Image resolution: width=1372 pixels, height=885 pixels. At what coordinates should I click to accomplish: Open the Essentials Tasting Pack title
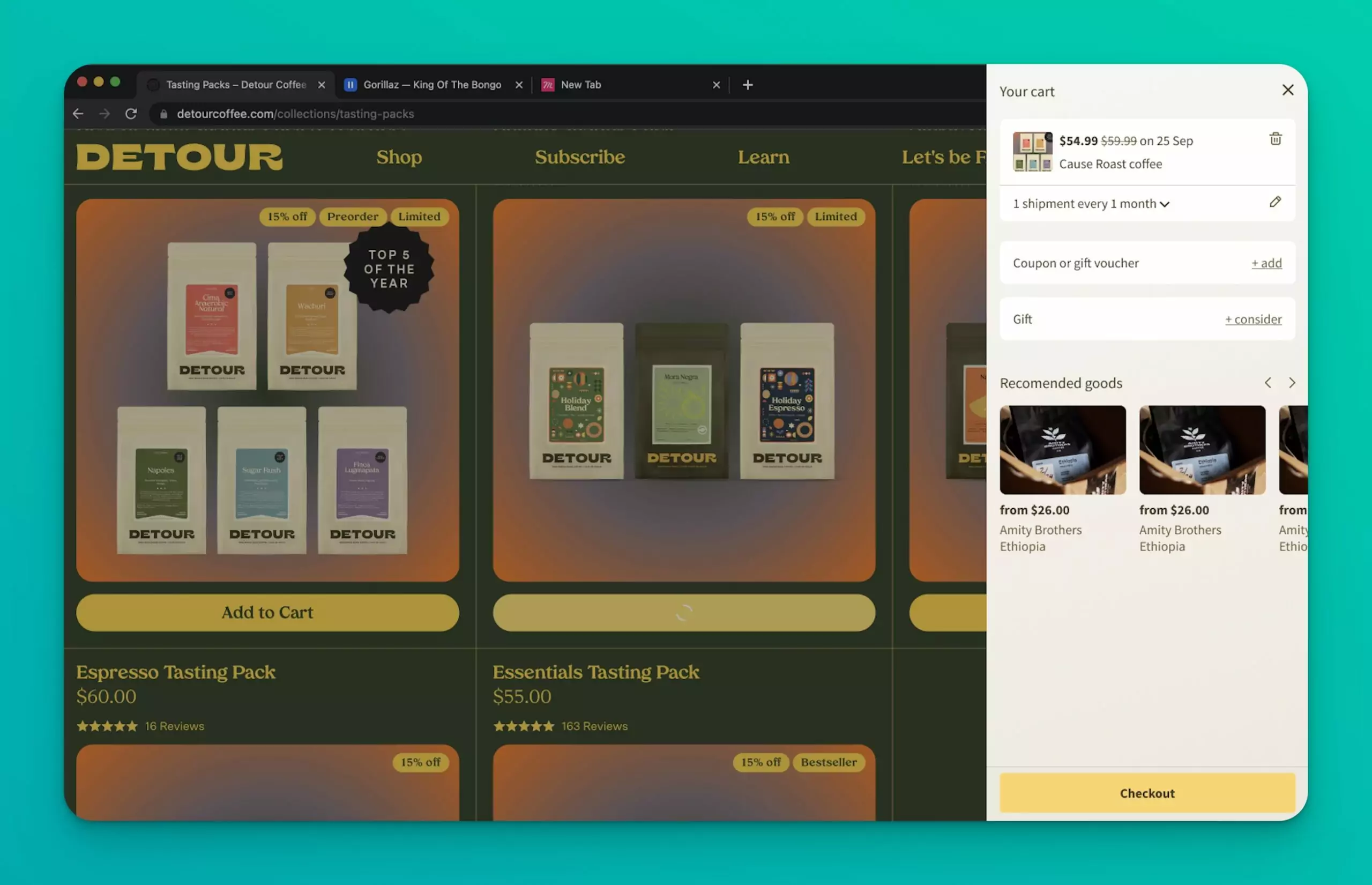click(596, 672)
